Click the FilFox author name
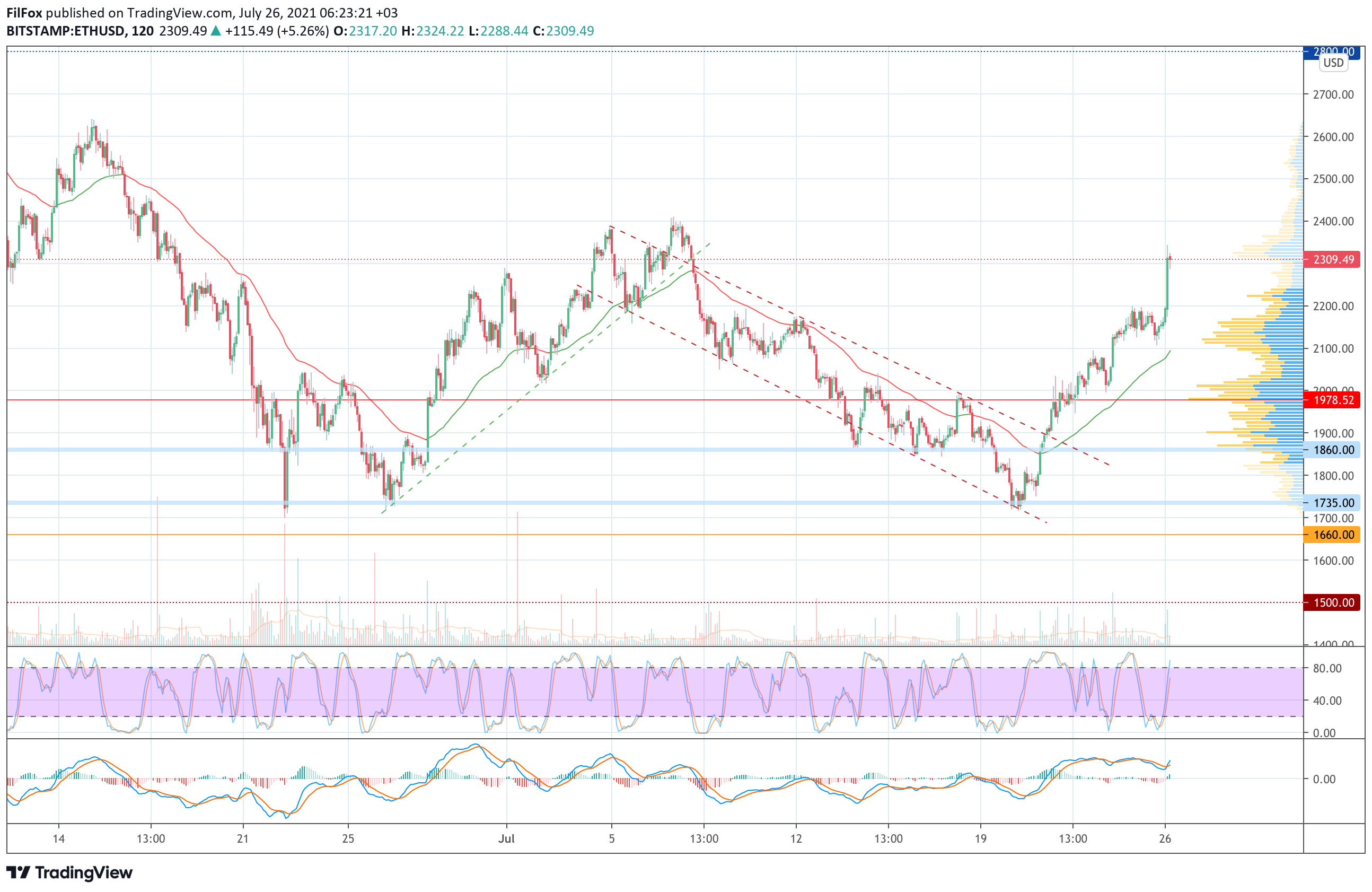The width and height of the screenshot is (1372, 892). (x=24, y=13)
